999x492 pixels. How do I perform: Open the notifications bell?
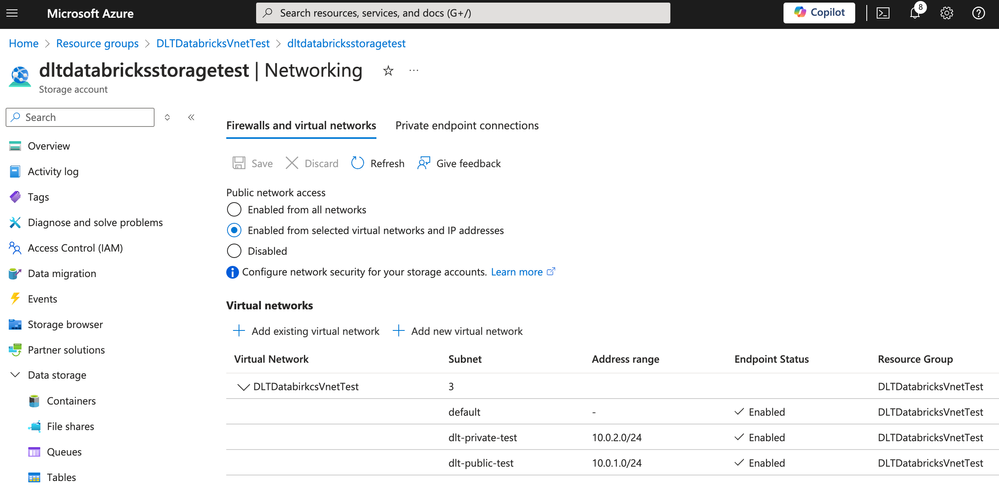click(x=916, y=13)
